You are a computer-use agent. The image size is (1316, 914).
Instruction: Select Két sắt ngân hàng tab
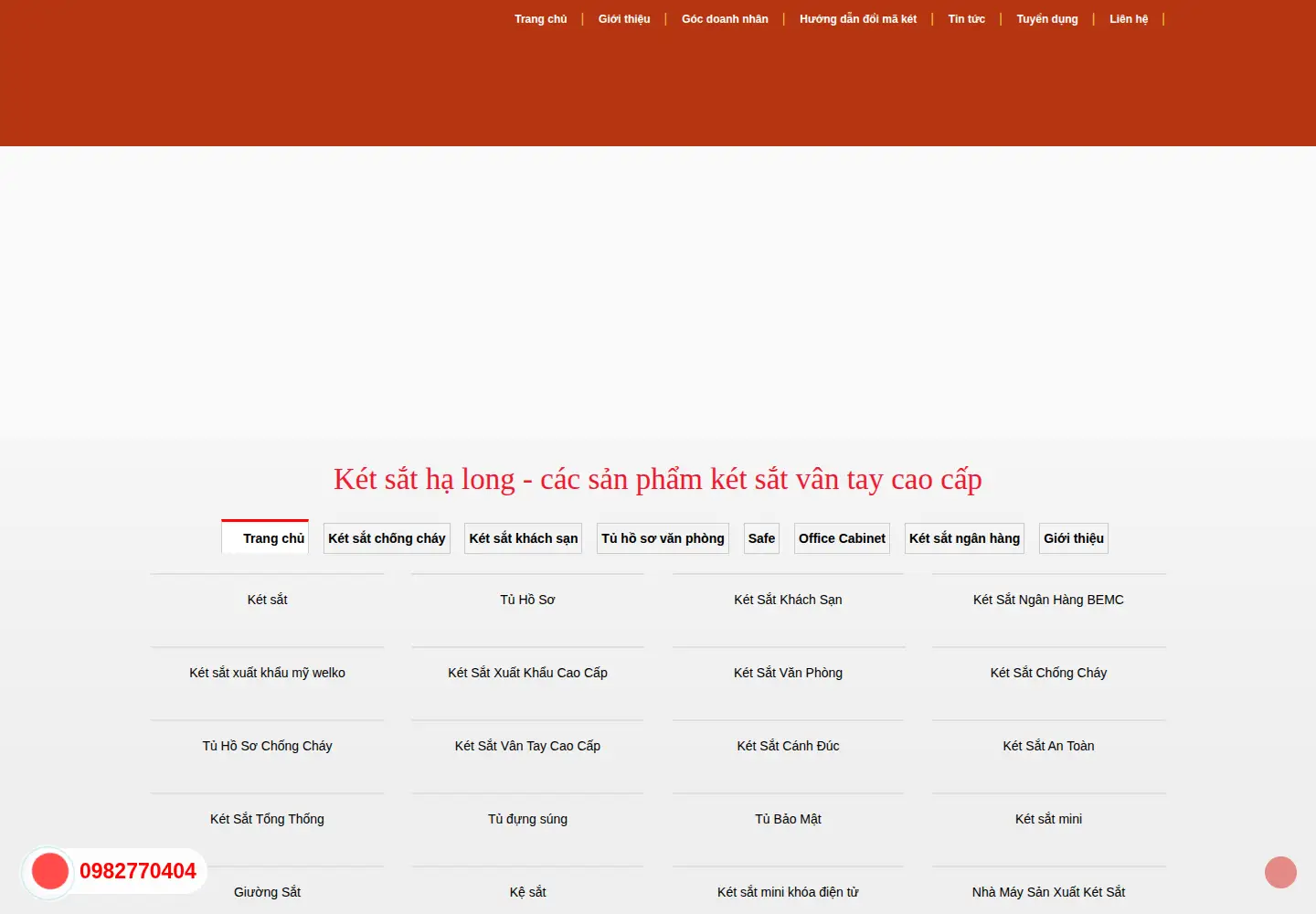pos(964,538)
